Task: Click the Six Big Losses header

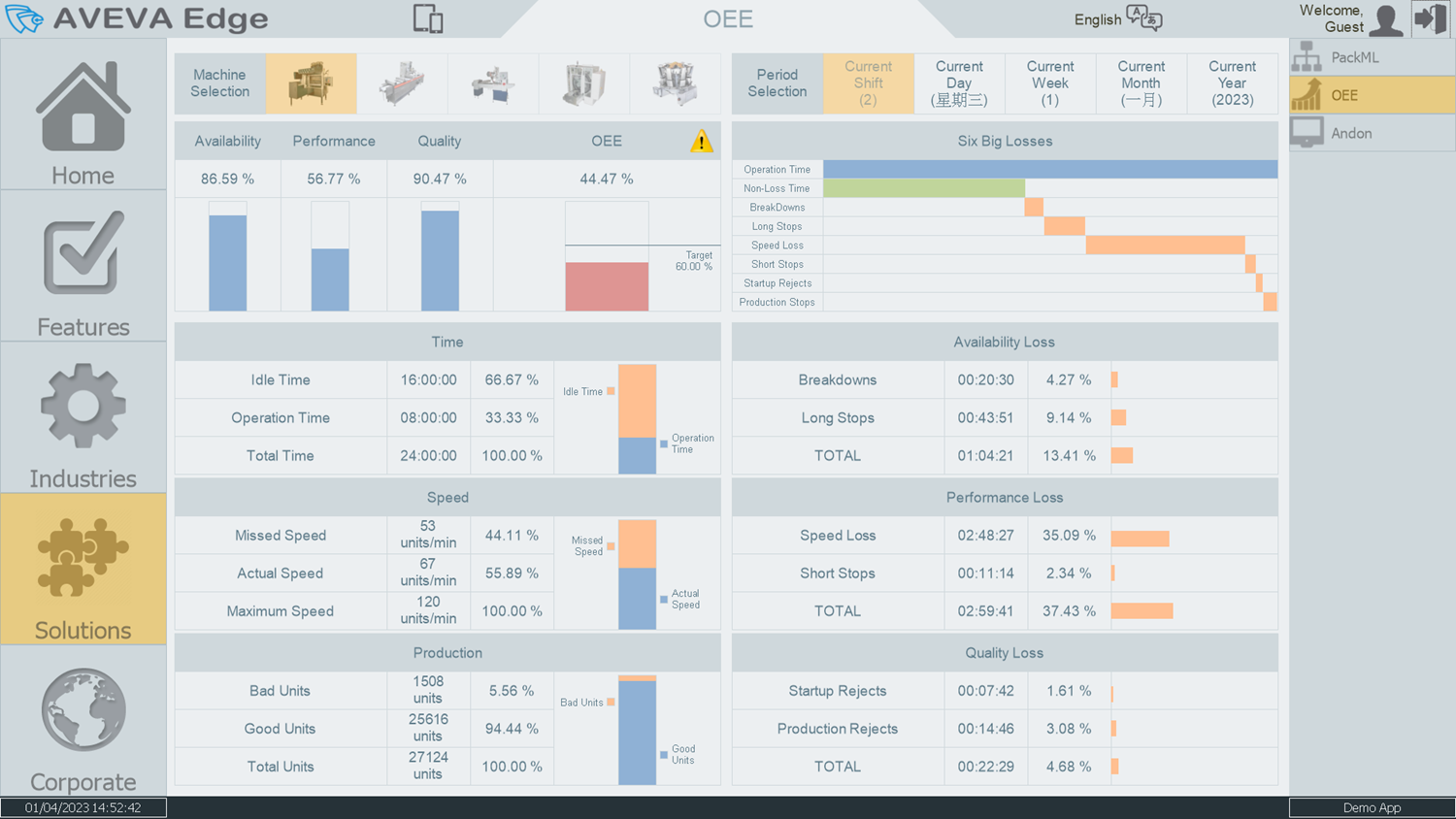Action: [x=1005, y=141]
